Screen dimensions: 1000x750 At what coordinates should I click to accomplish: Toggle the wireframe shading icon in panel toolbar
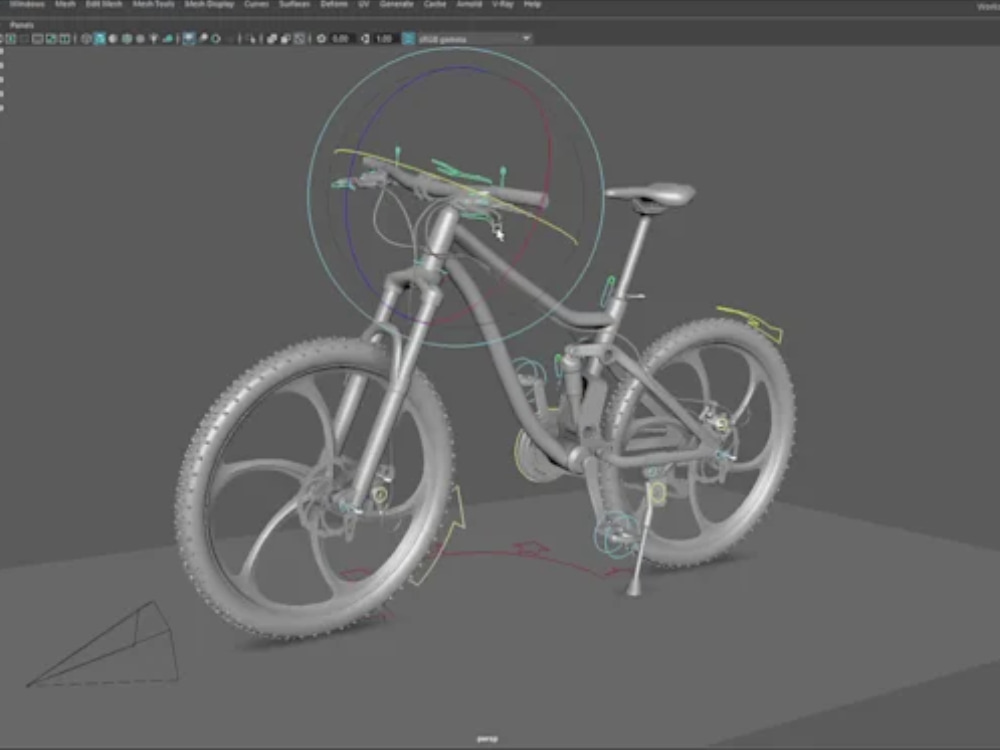[86, 39]
